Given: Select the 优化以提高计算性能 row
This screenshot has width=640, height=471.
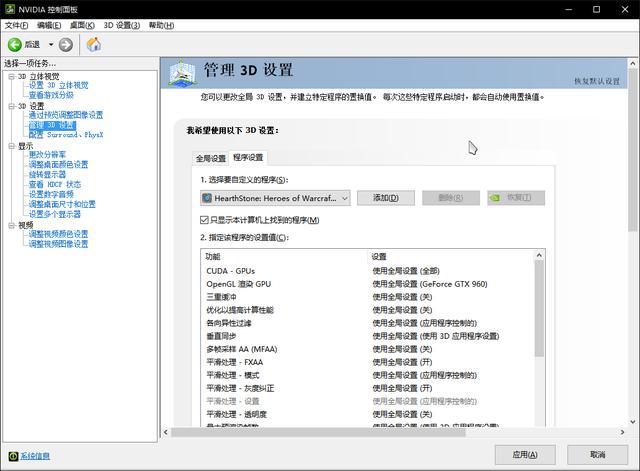Looking at the screenshot, I should [367, 310].
